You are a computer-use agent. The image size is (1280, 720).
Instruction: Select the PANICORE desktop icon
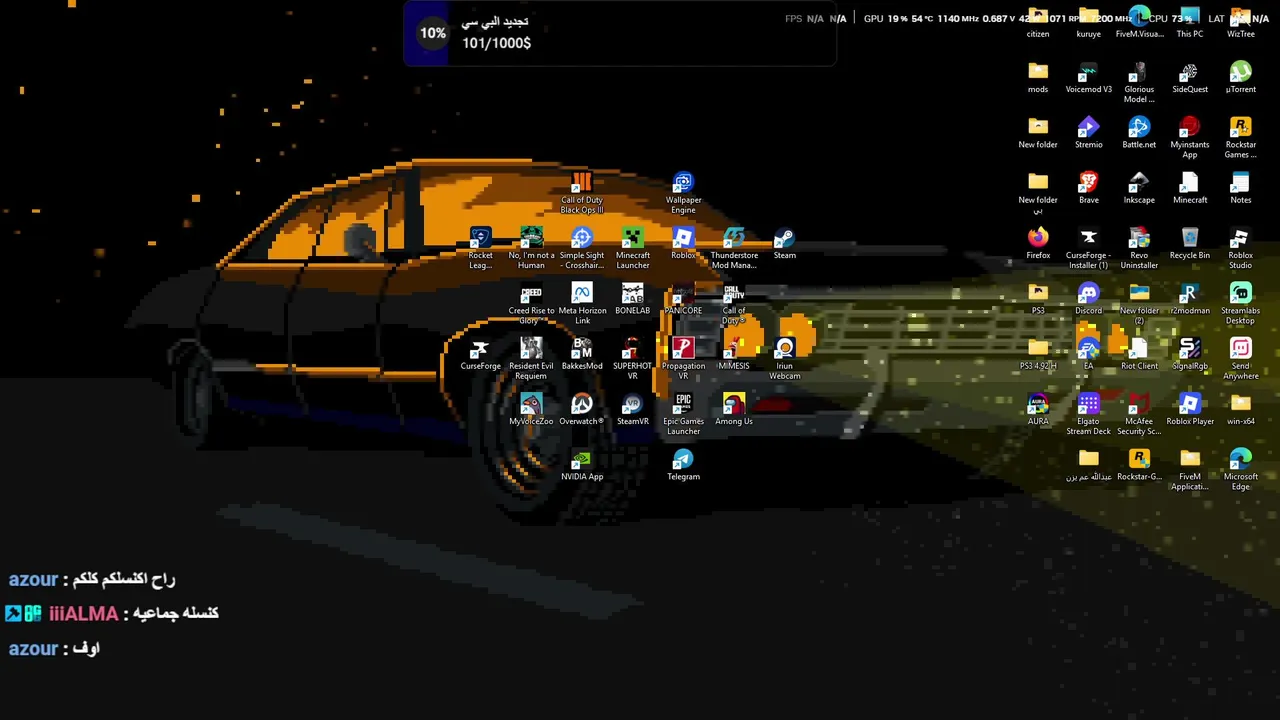tap(683, 298)
